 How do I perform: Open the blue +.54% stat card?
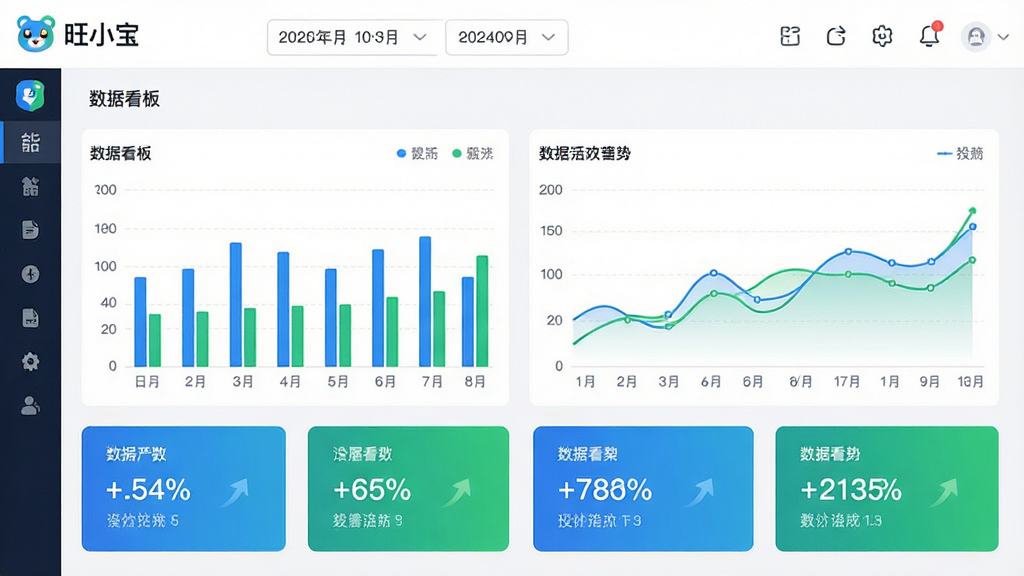click(x=184, y=488)
